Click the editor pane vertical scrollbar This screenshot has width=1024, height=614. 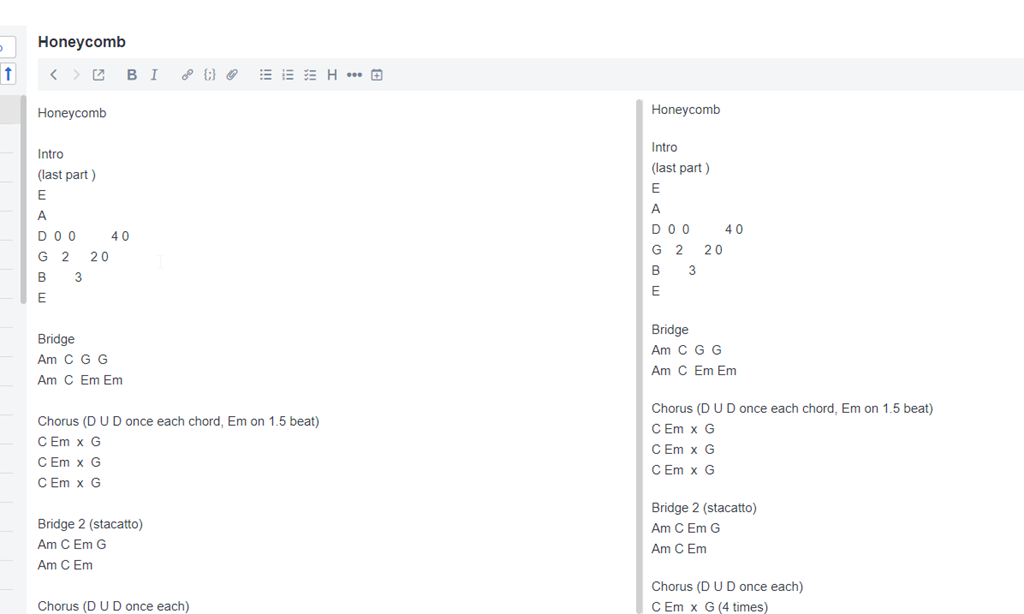pos(24,200)
